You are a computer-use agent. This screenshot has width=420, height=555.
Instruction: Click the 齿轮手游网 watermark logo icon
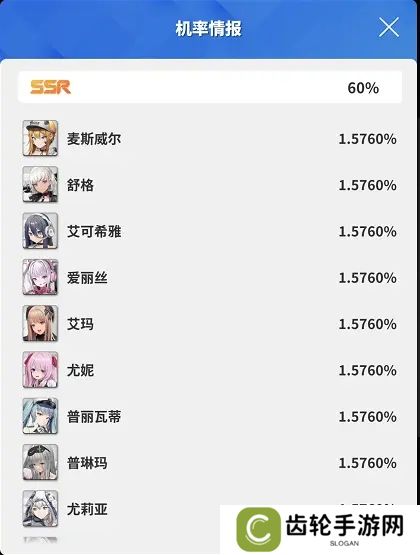[259, 530]
